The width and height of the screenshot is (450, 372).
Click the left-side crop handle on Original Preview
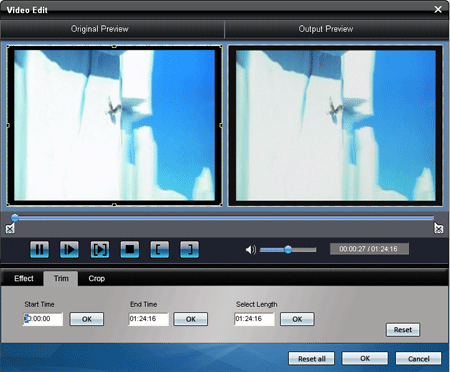(8, 125)
